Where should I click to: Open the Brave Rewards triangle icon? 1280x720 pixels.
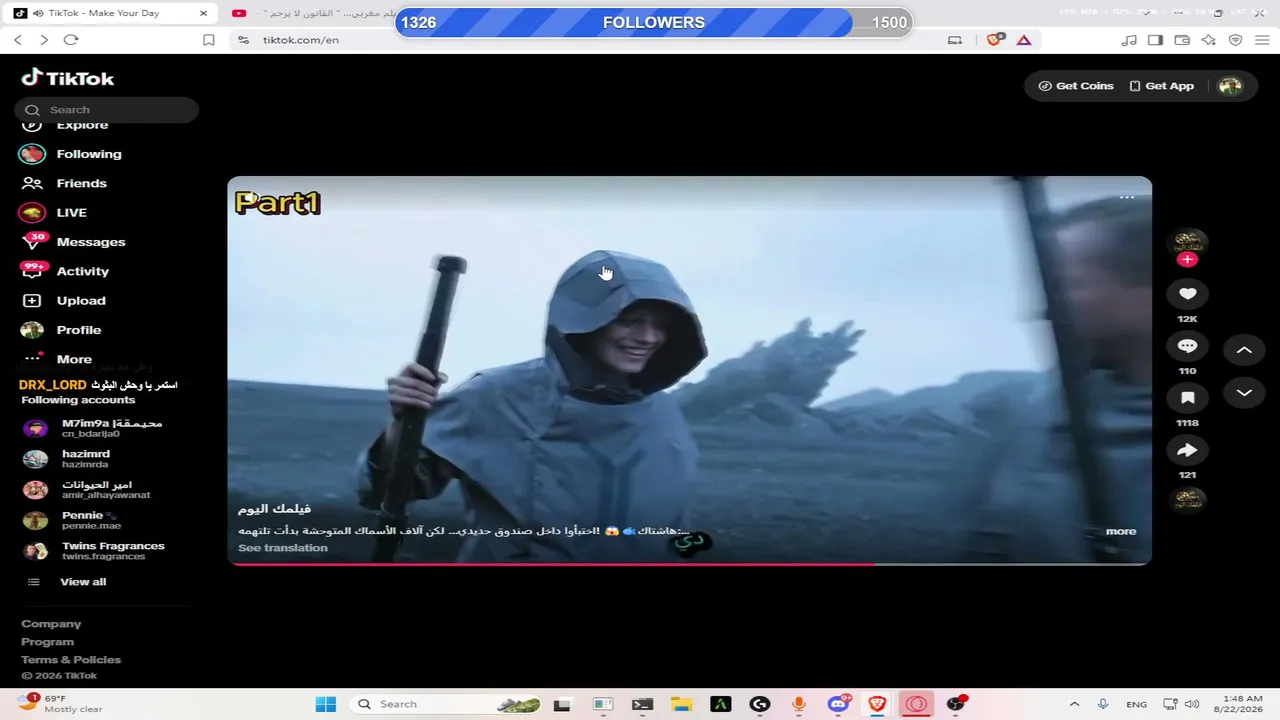pos(1024,40)
